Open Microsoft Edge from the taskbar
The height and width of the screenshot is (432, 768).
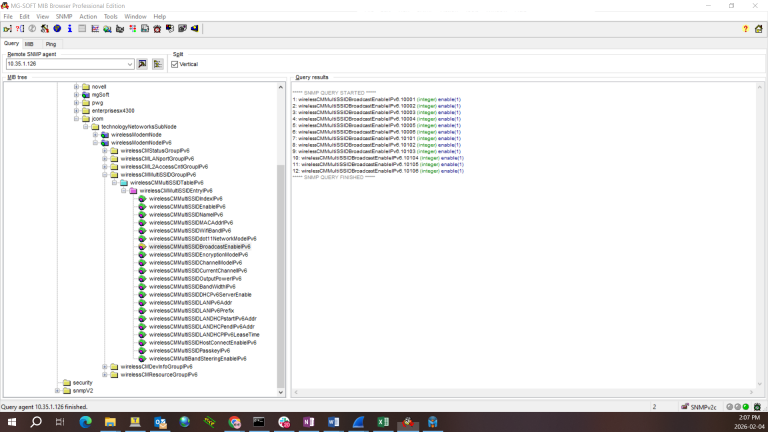(x=85, y=422)
